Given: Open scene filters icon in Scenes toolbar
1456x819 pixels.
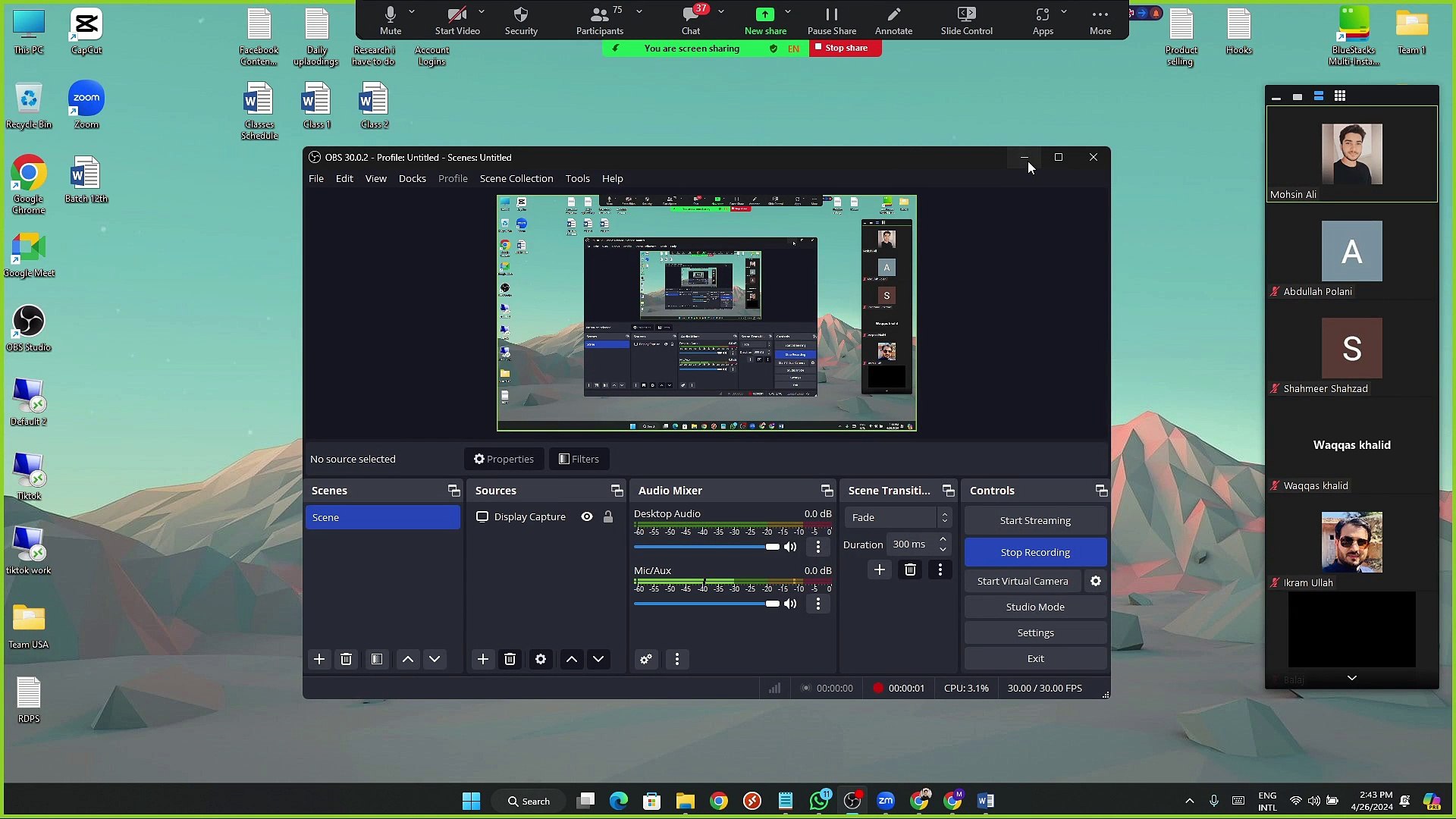Looking at the screenshot, I should [x=377, y=659].
